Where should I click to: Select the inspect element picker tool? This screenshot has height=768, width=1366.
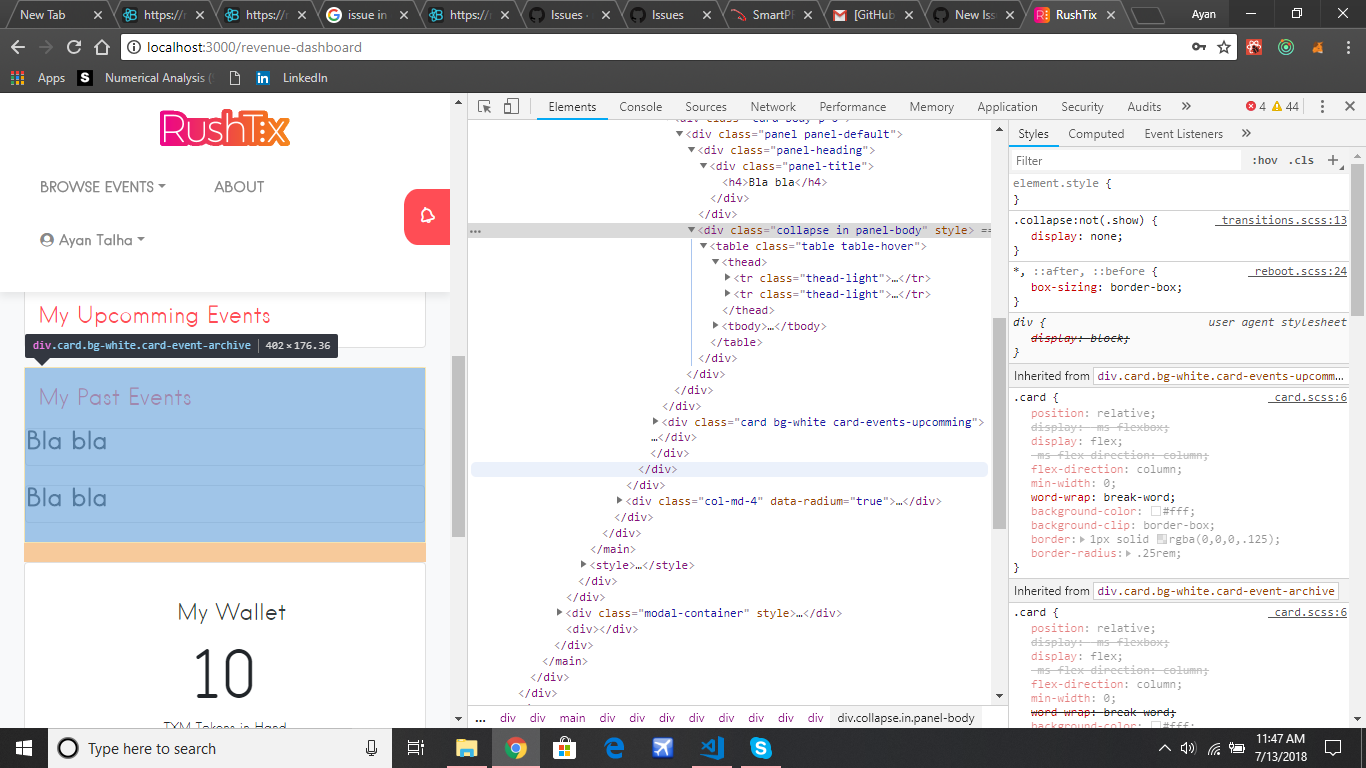coord(484,106)
